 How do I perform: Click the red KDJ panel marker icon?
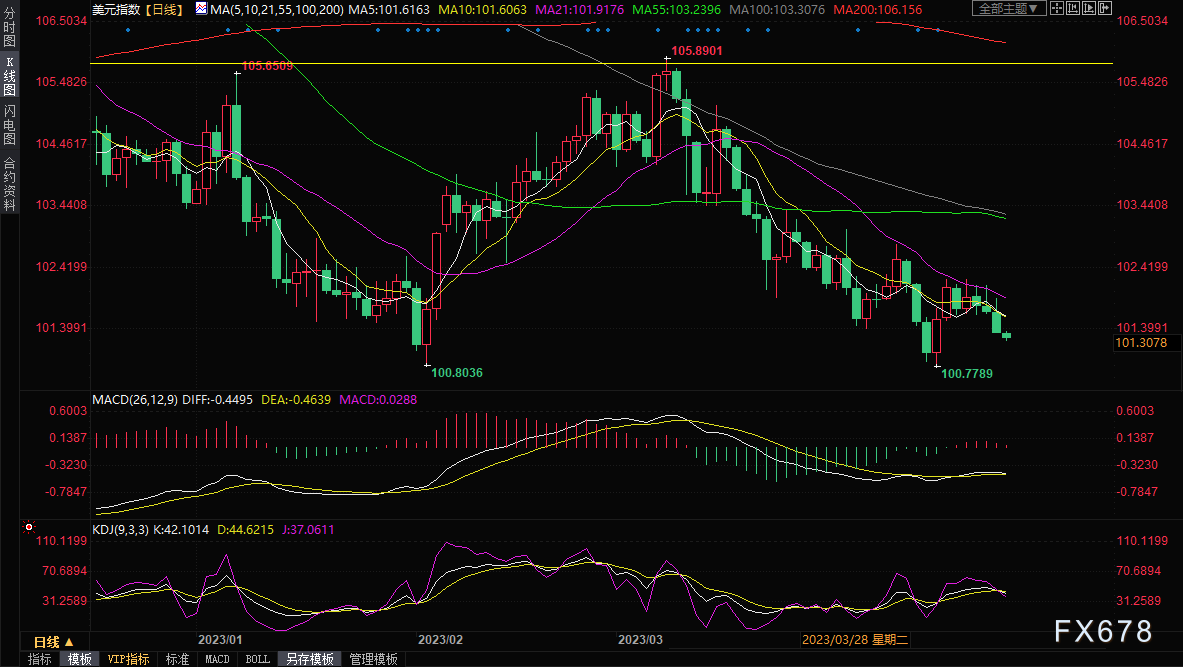click(28, 526)
